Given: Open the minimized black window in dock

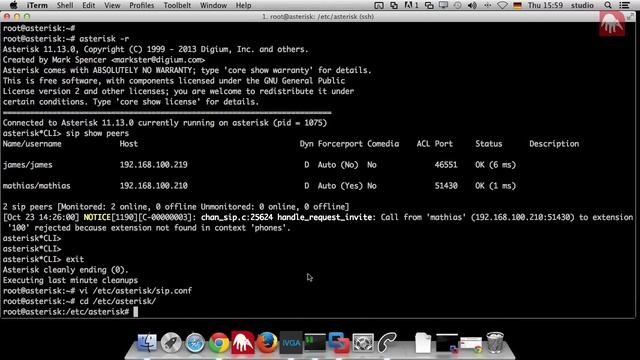Looking at the screenshot, I should tap(447, 342).
